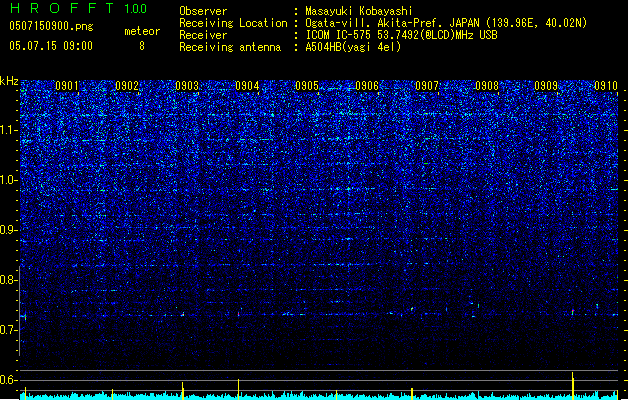Click the red meteor echo near 0904
Image resolution: width=629 pixels, height=400 pixels.
coord(238,314)
